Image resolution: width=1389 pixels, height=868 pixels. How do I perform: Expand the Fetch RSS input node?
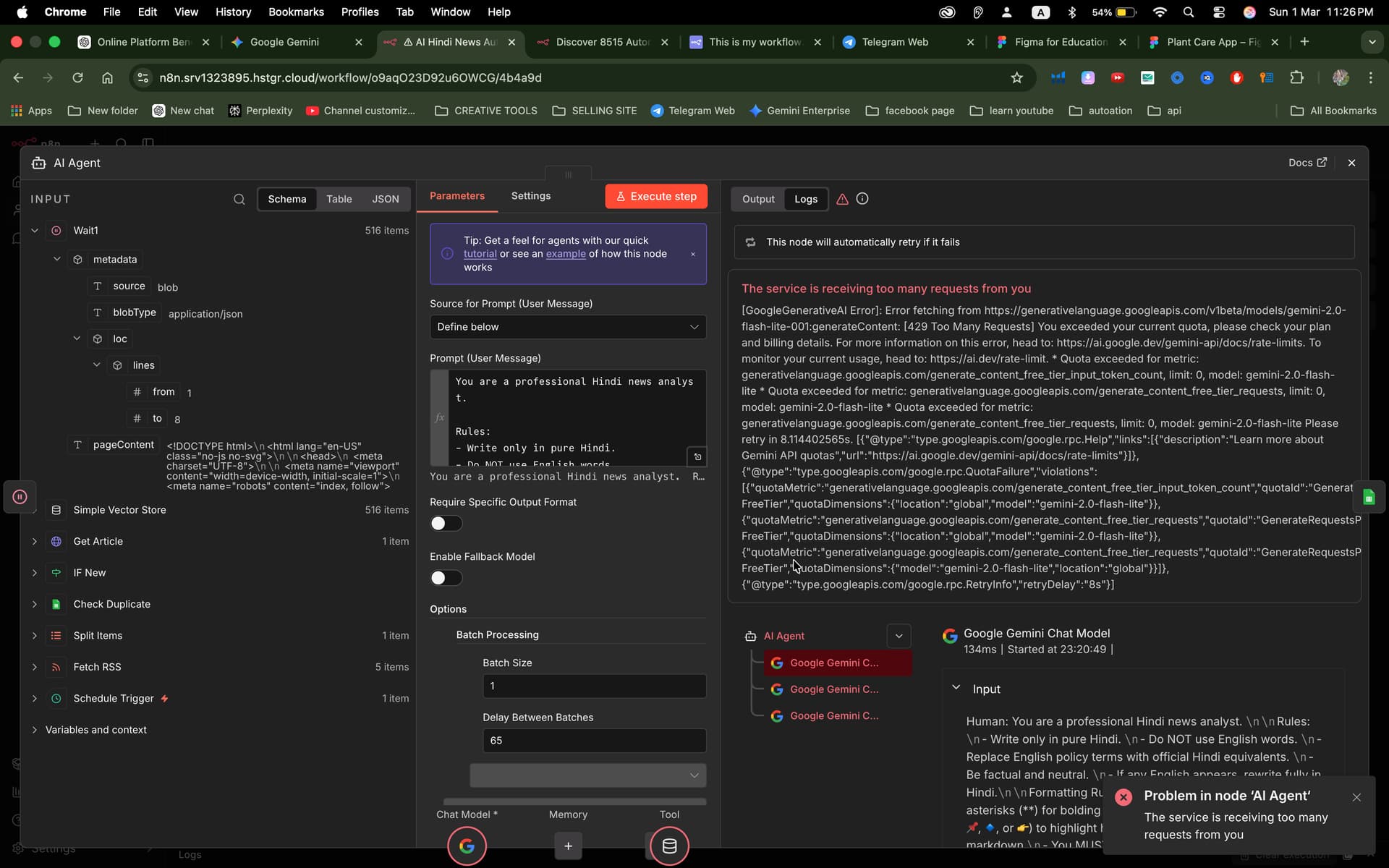(34, 667)
